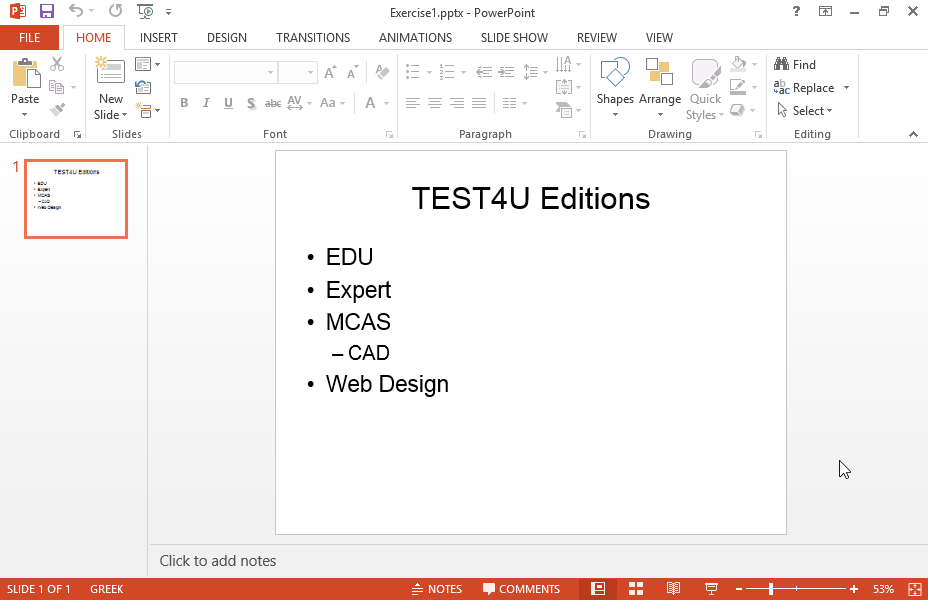The image size is (928, 600).
Task: Toggle Underline formatting
Action: [x=228, y=103]
